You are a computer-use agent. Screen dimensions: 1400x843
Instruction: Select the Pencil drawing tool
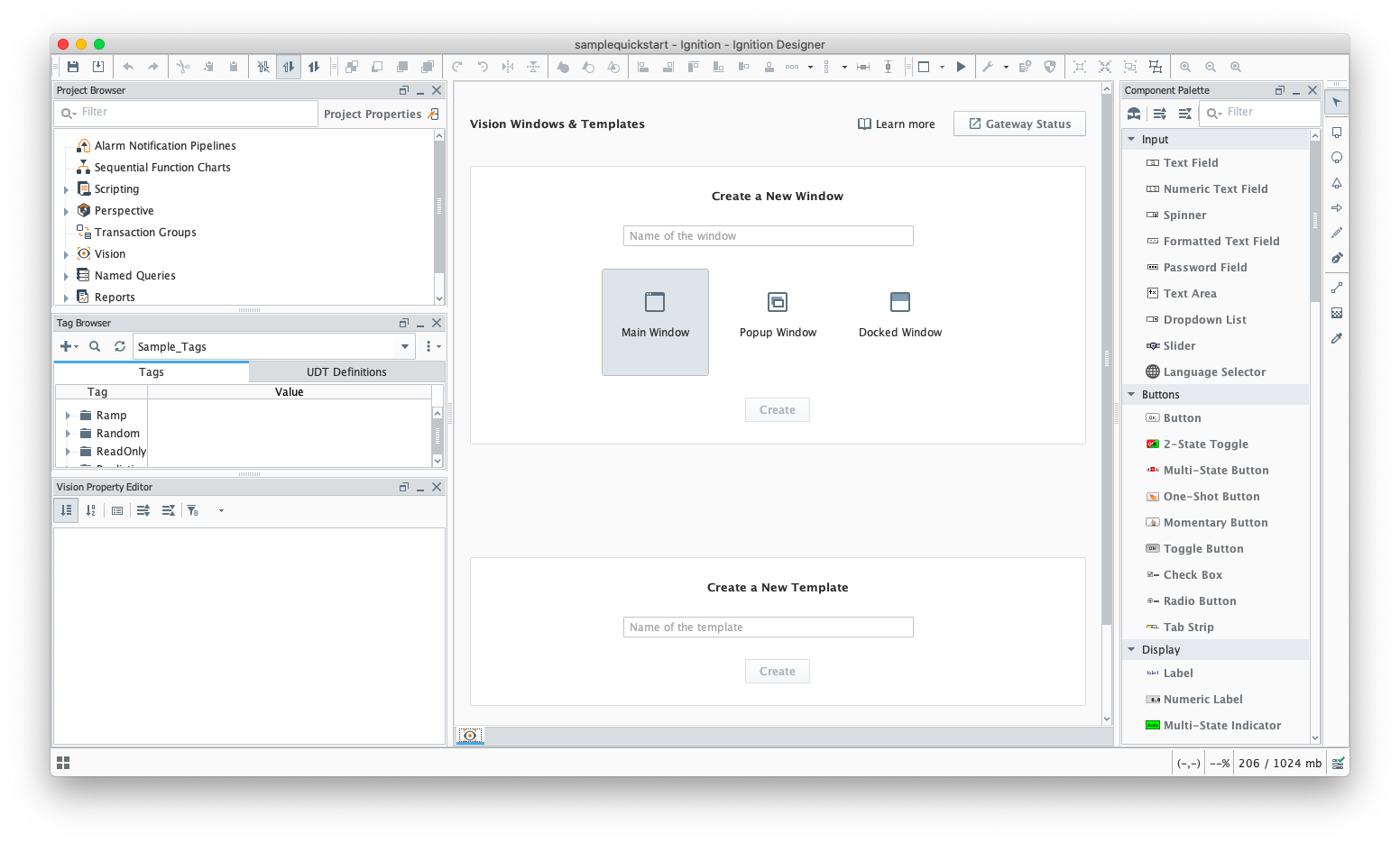click(1337, 233)
